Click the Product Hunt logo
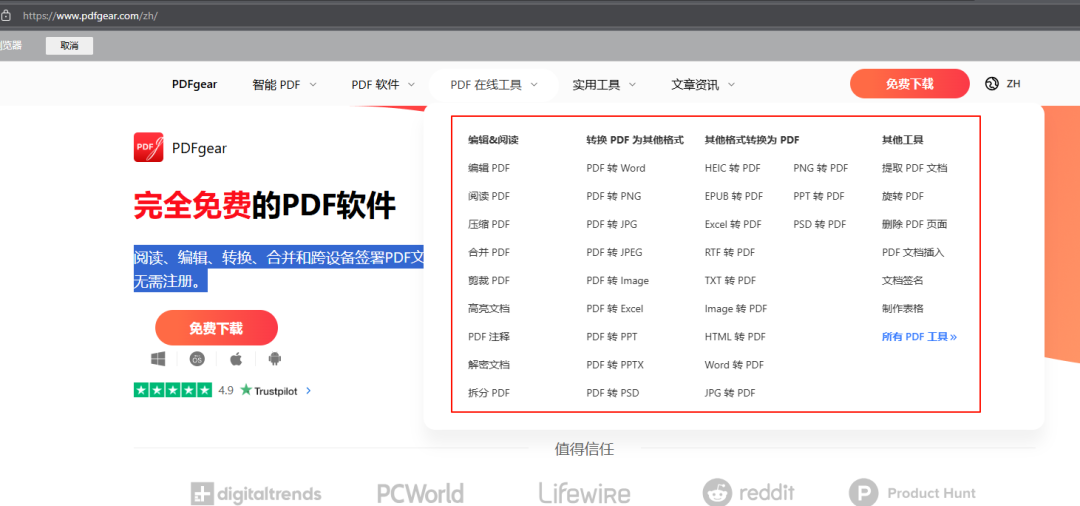1080x506 pixels. tap(912, 493)
